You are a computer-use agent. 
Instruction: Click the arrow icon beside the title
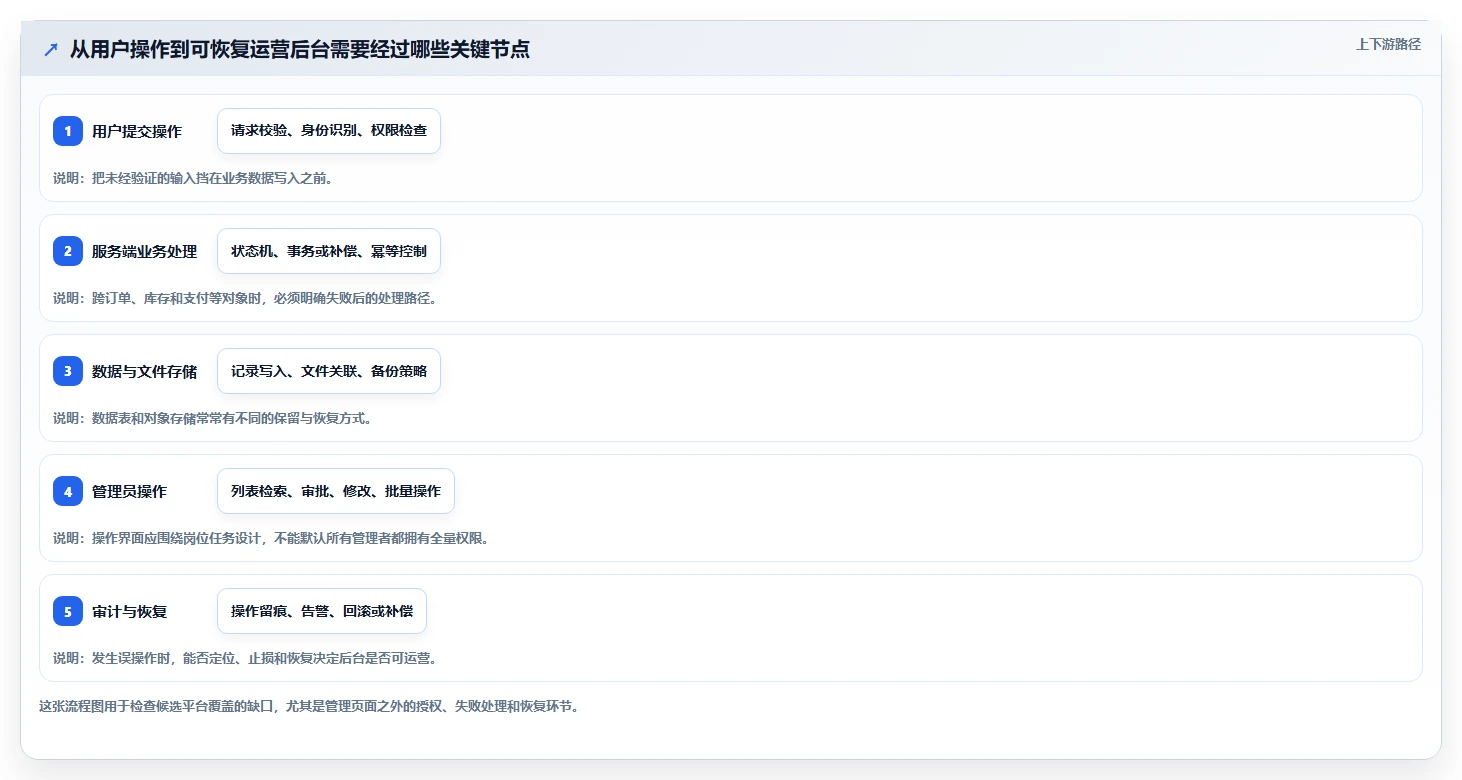point(51,50)
